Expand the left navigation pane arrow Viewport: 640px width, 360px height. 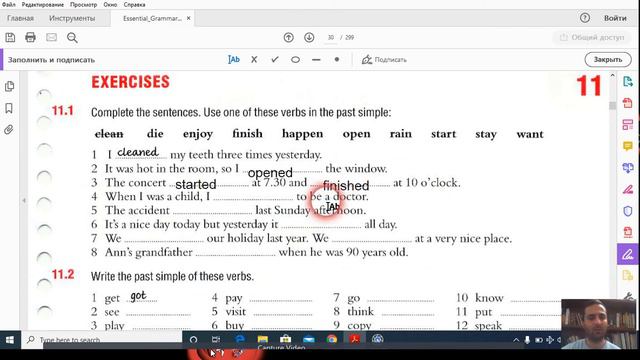pyautogui.click(x=24, y=200)
